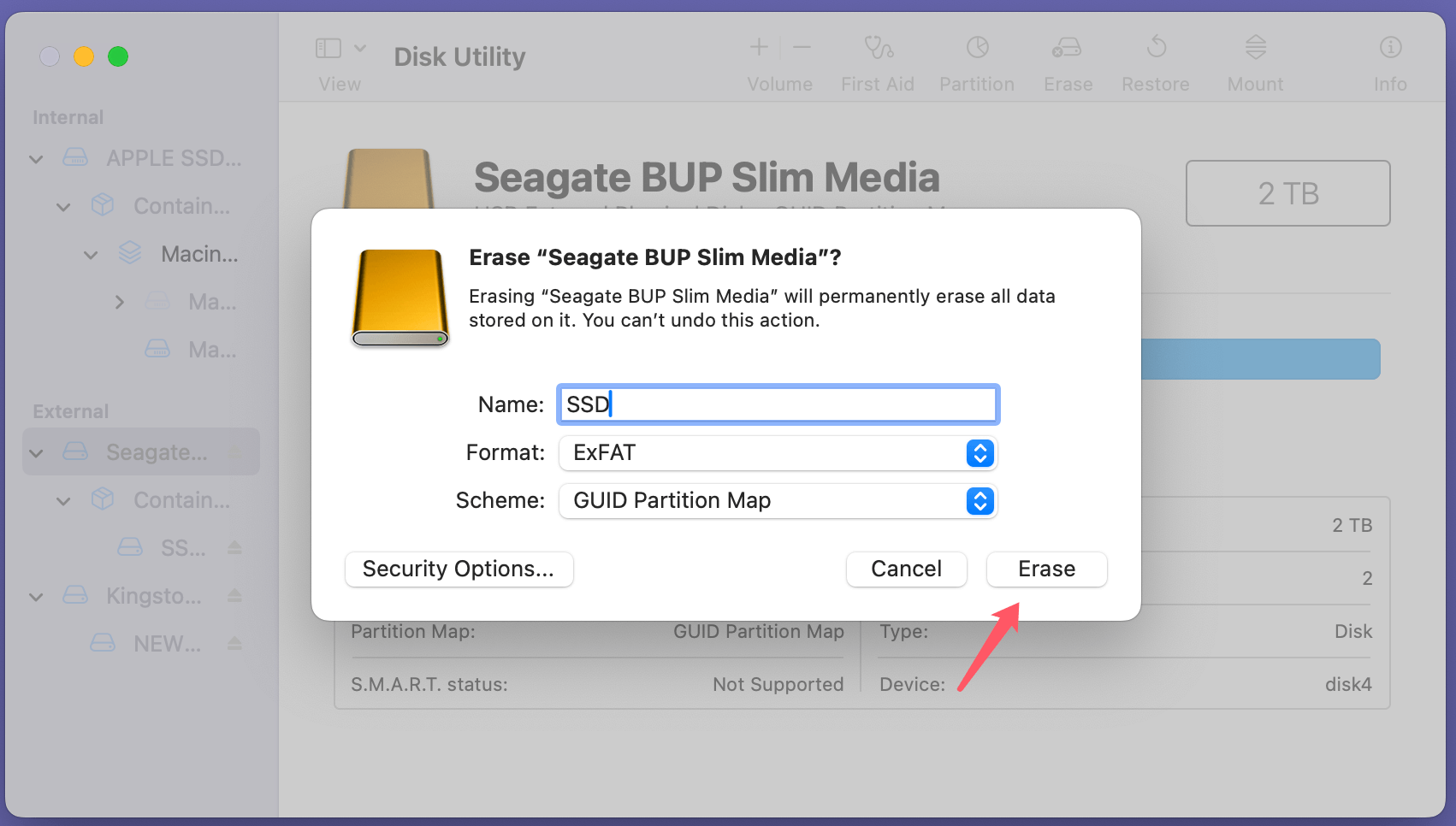Open Security Options in the dialog
The image size is (1456, 826).
459,569
